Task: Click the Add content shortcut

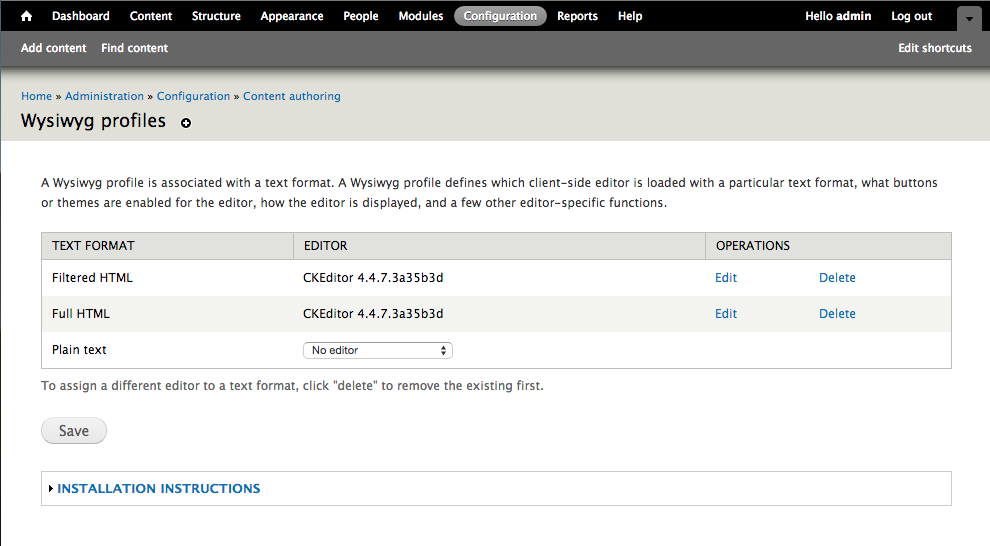Action: click(54, 48)
